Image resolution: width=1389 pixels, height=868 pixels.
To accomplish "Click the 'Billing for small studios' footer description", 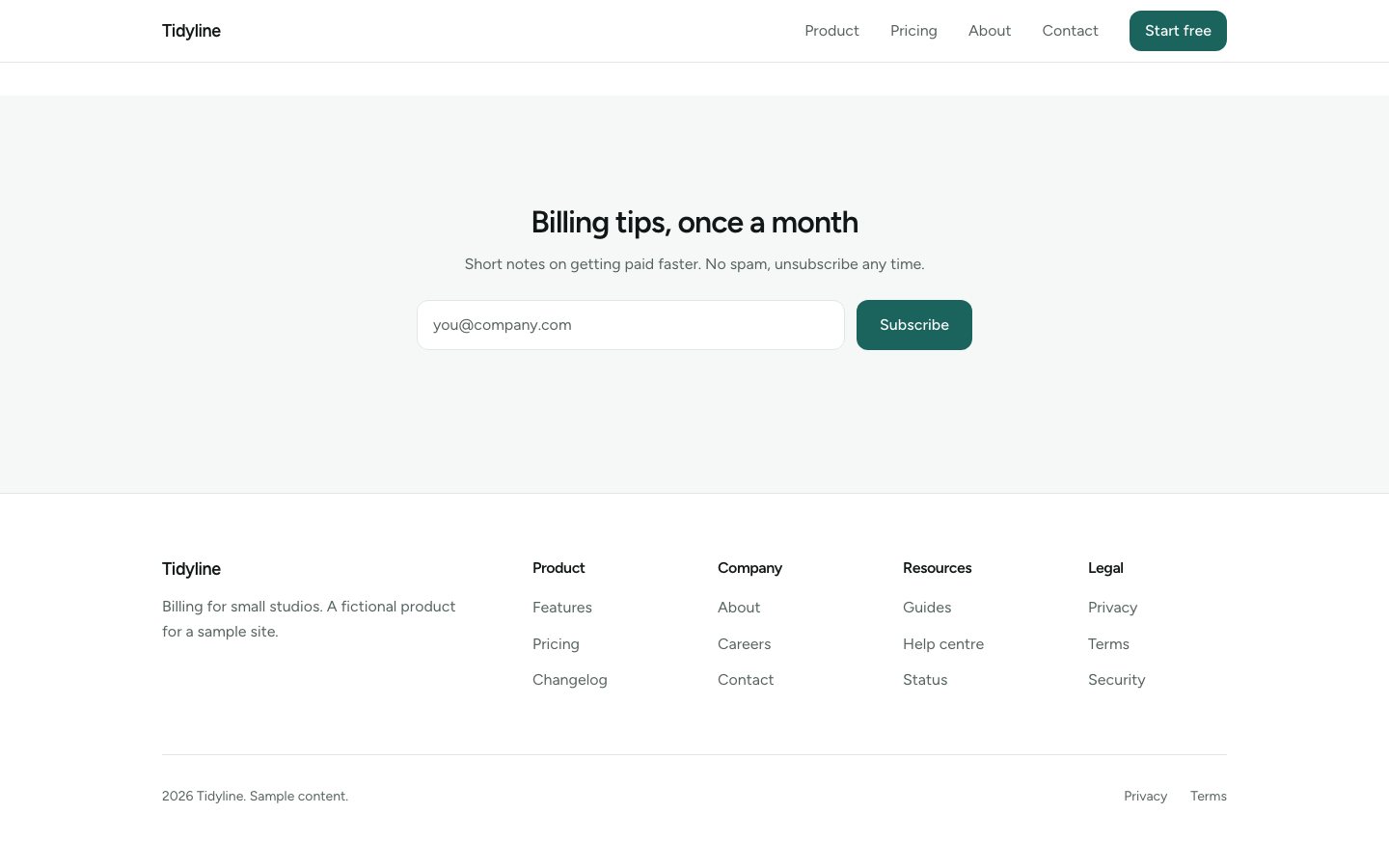I will (x=309, y=619).
